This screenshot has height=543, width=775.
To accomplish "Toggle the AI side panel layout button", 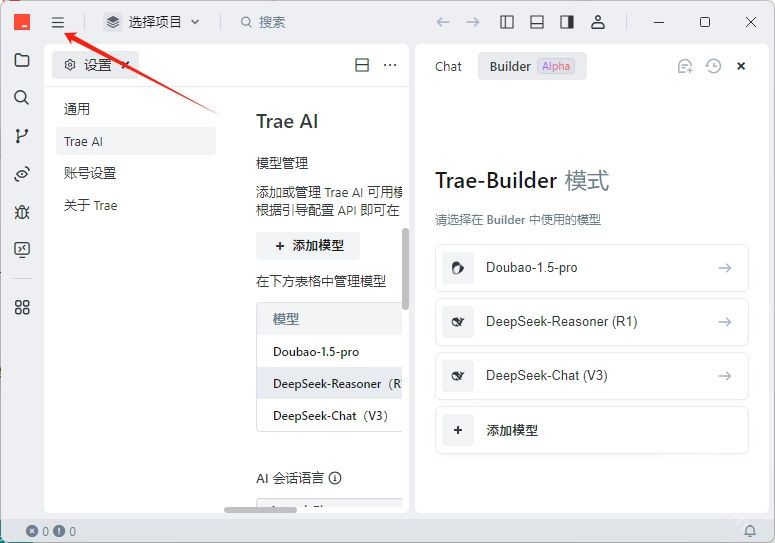I will pyautogui.click(x=567, y=22).
